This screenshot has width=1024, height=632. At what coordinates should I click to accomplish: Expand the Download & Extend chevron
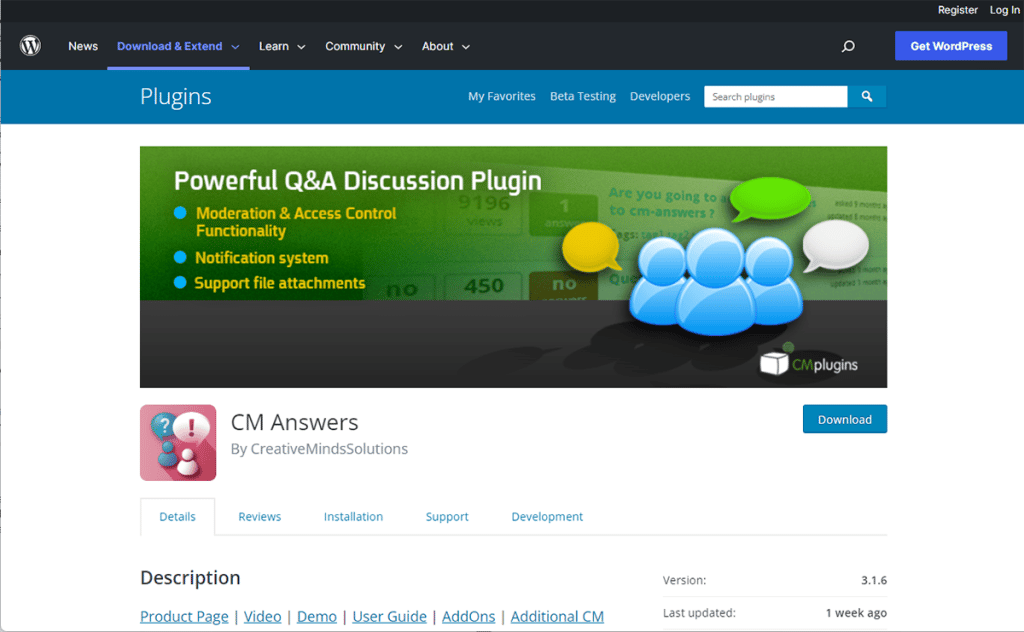[x=235, y=47]
